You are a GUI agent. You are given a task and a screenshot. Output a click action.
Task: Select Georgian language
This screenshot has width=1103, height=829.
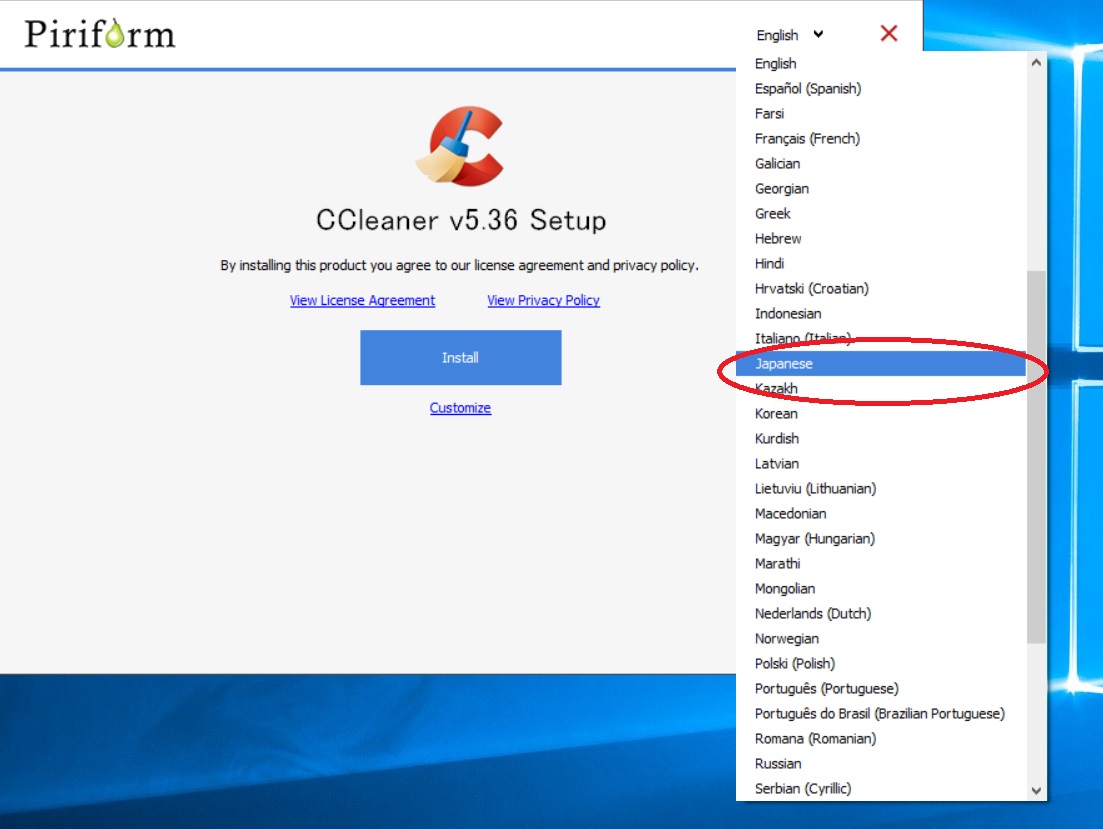click(881, 189)
